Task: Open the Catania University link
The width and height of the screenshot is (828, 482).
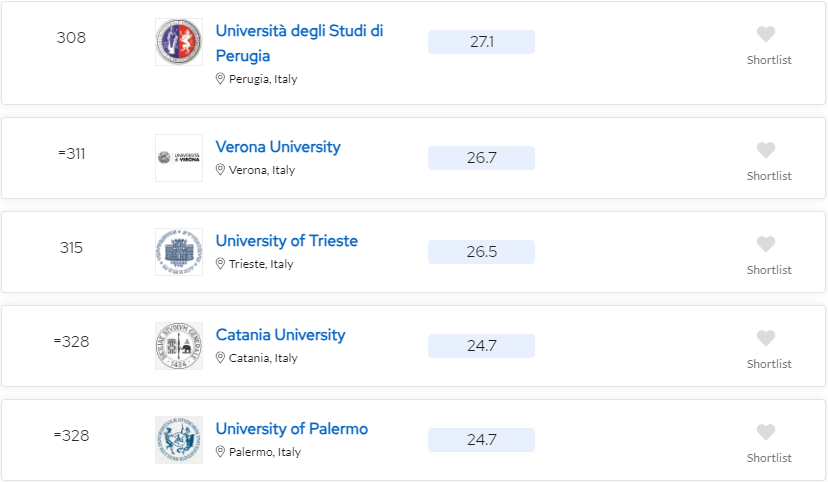Action: pyautogui.click(x=280, y=335)
